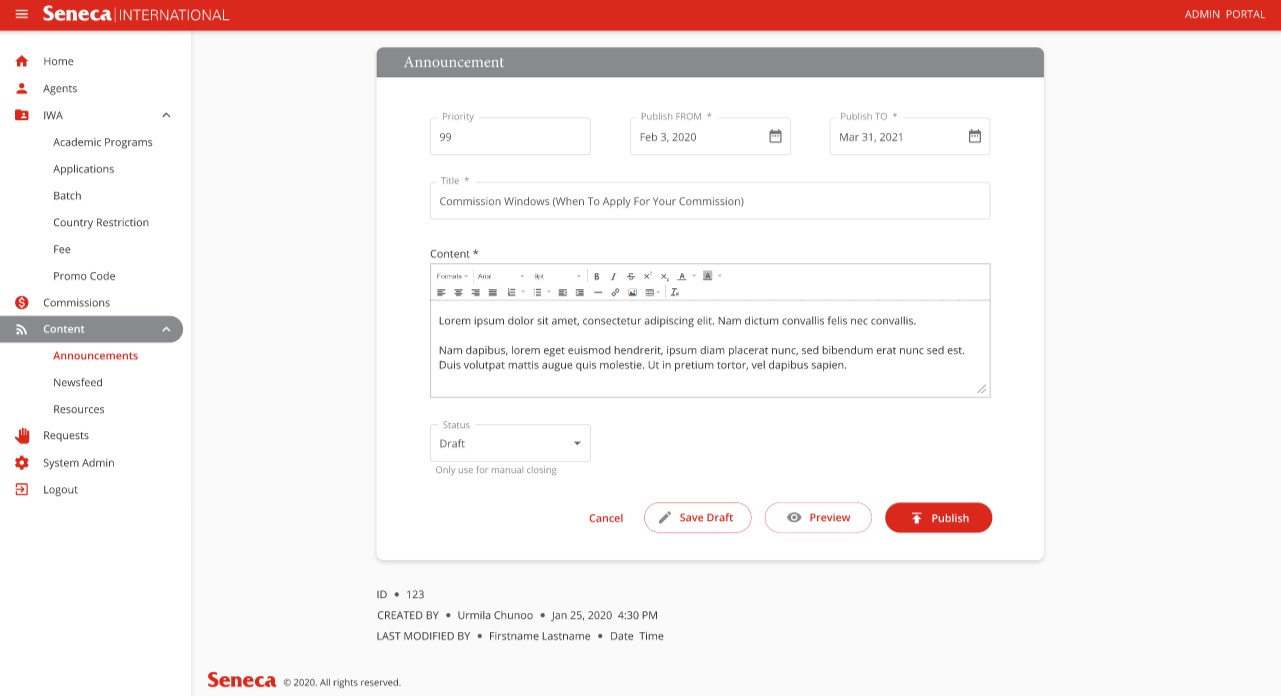The height and width of the screenshot is (696, 1281).
Task: Go to Commissions in the sidebar
Action: [x=76, y=302]
